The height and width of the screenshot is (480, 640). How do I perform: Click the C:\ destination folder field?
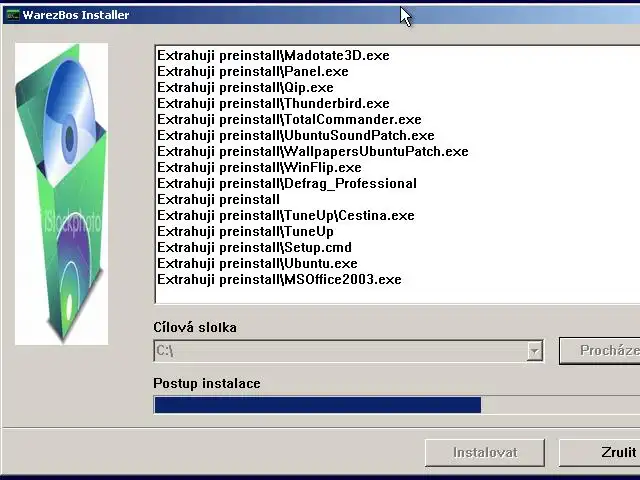click(x=348, y=351)
